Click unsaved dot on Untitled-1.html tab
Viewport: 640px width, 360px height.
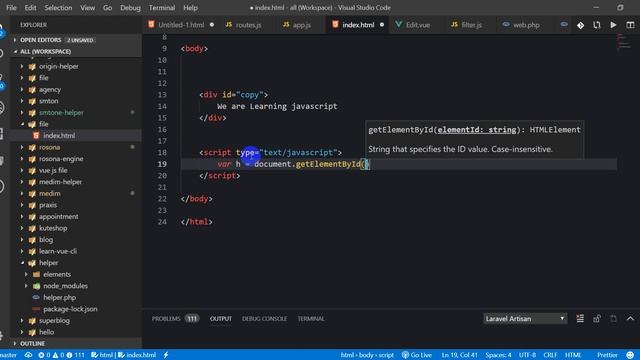click(212, 25)
